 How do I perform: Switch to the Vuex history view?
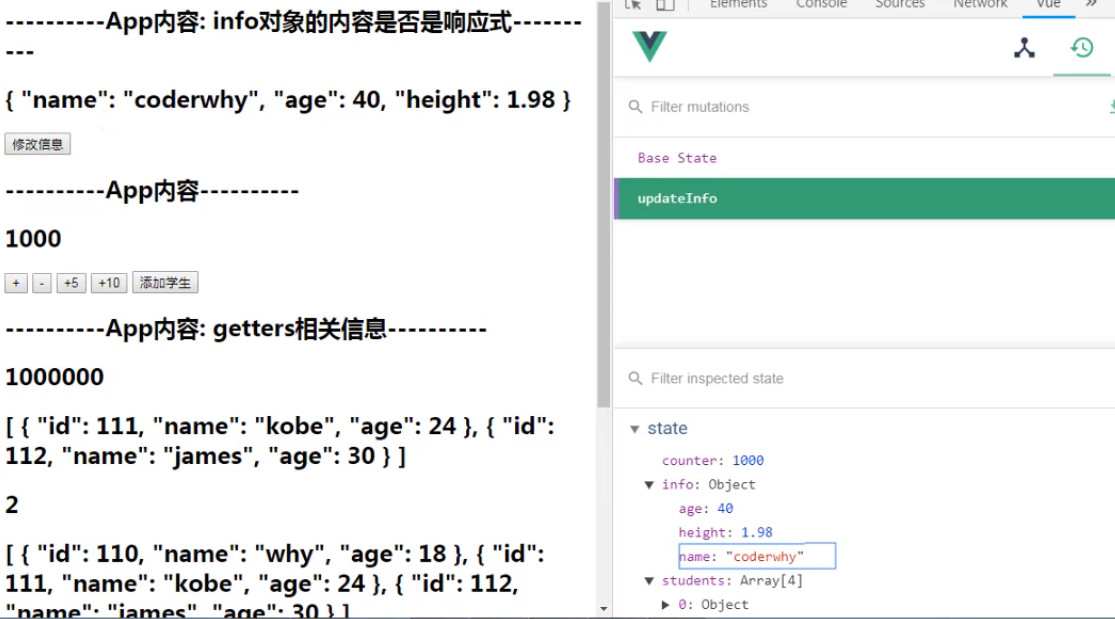1082,48
